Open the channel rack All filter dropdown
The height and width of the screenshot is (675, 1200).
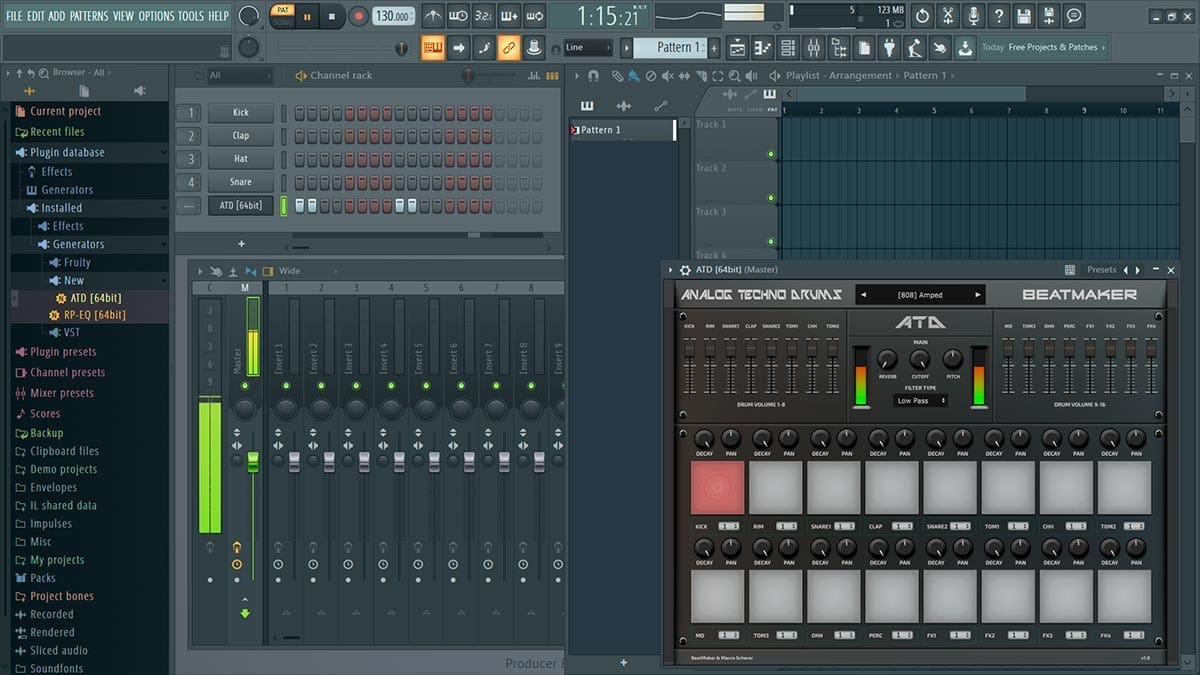coord(238,76)
